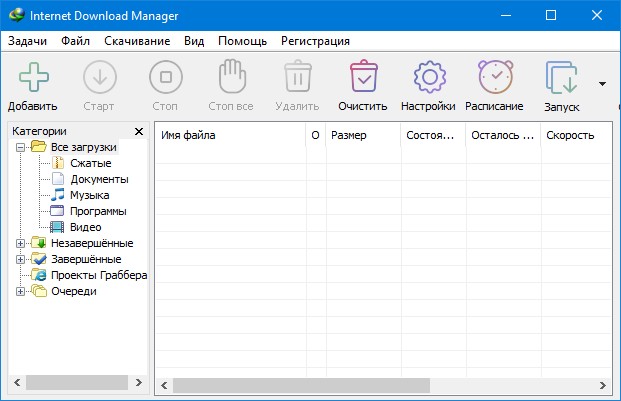Viewport: 621px width, 401px height.
Task: Select the Завершённые category label
Action: (x=86, y=259)
